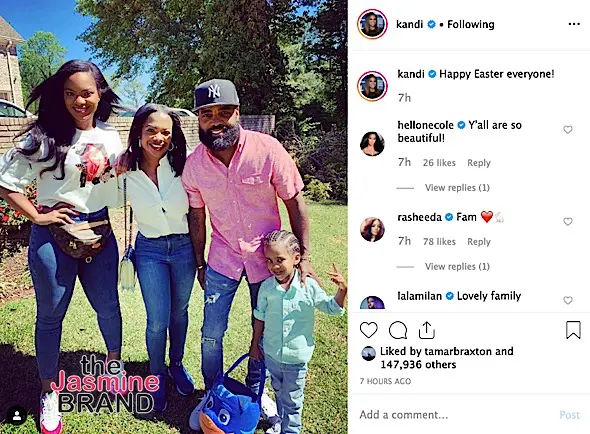Share the post via the share icon

[x=427, y=330]
